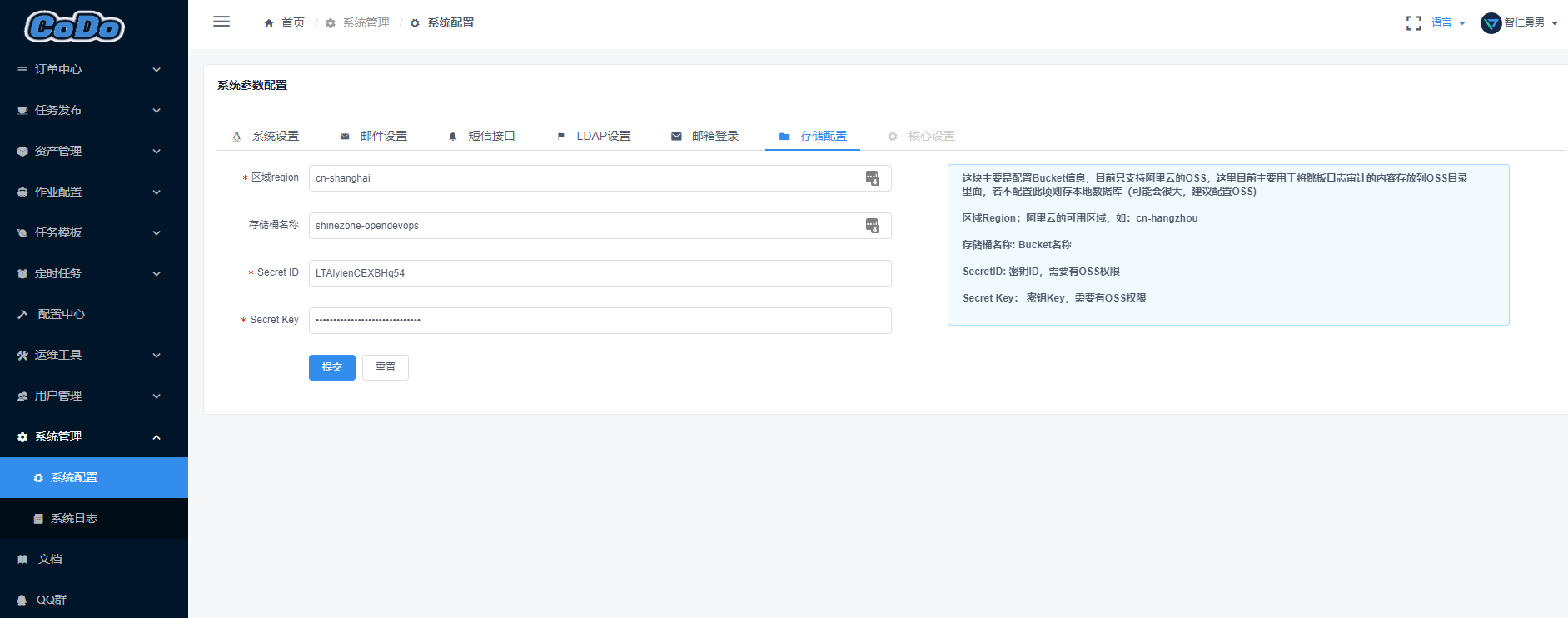Collapse the 系统管理 menu chevron
The width and height of the screenshot is (1568, 618).
(x=157, y=437)
